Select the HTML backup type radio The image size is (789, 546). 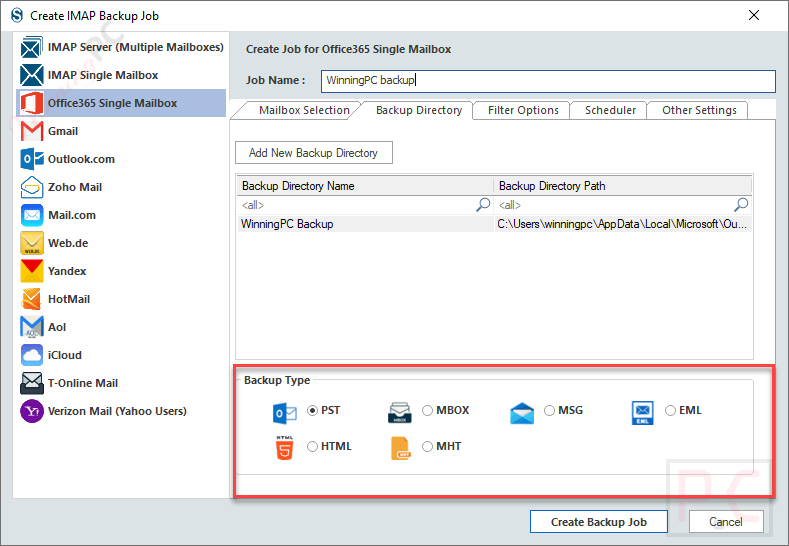click(312, 446)
